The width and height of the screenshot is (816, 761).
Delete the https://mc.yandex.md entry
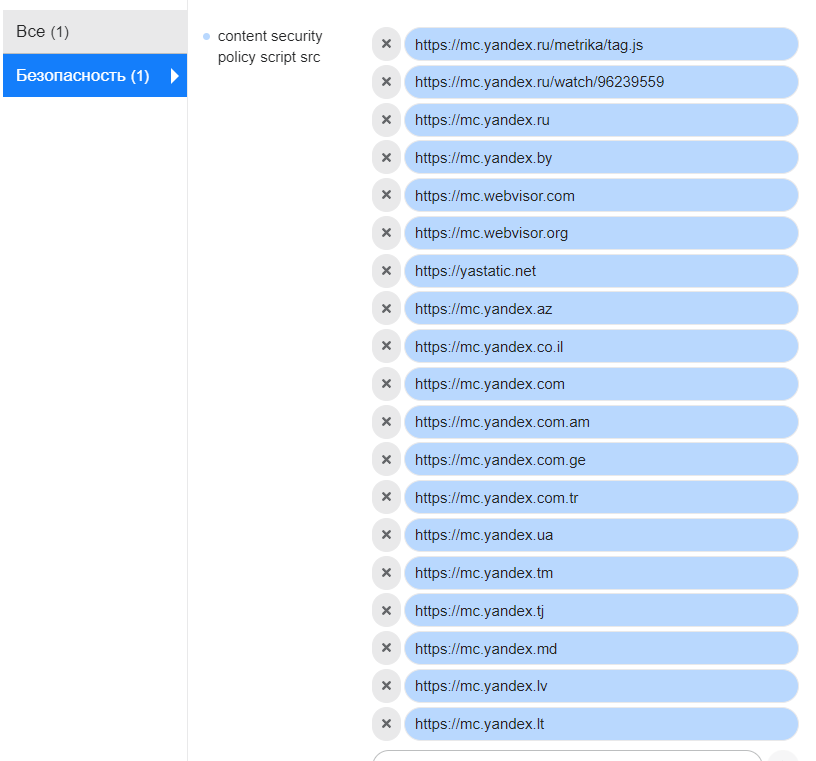coord(386,648)
